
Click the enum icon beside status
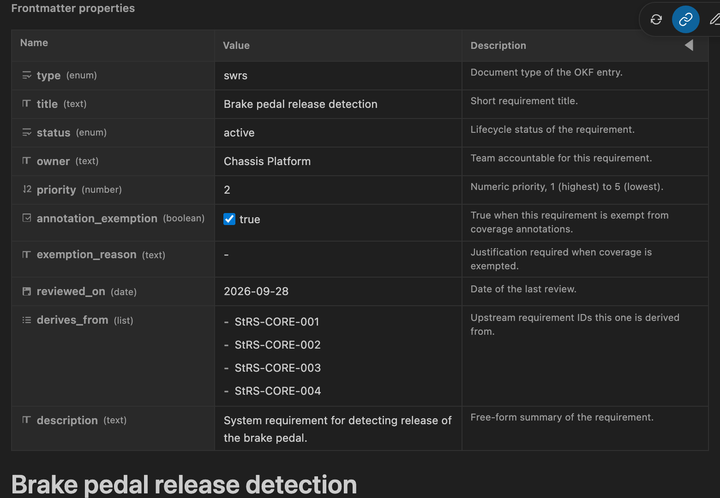tap(27, 132)
